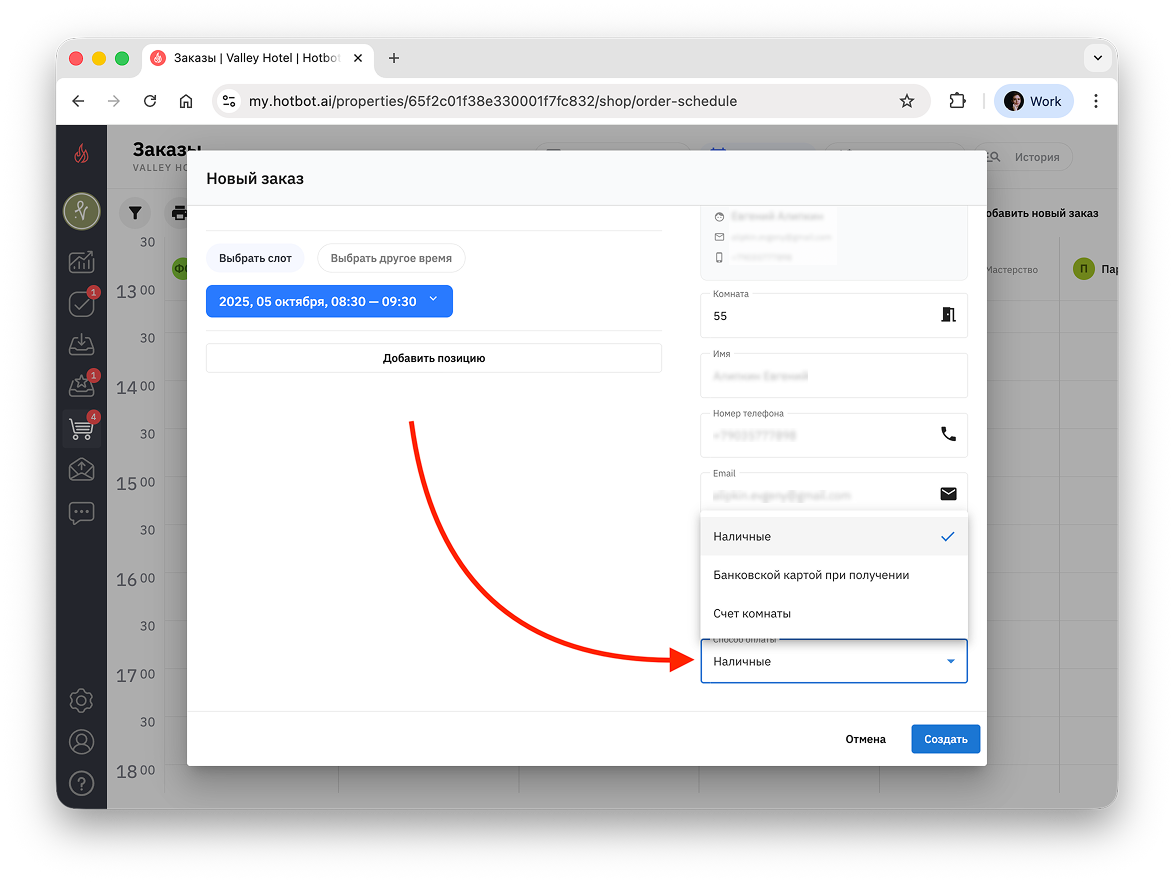
Task: Click the 18 00 time label
Action: 136,771
